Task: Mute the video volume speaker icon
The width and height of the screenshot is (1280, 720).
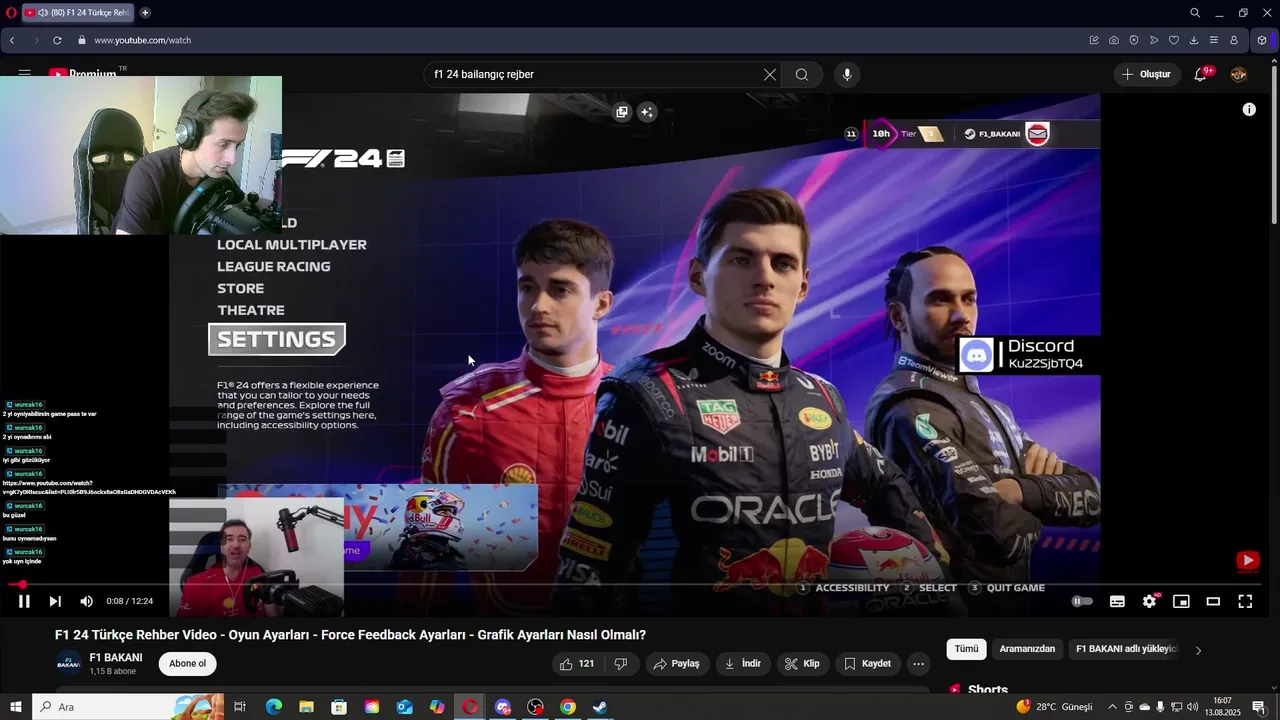Action: (x=86, y=601)
